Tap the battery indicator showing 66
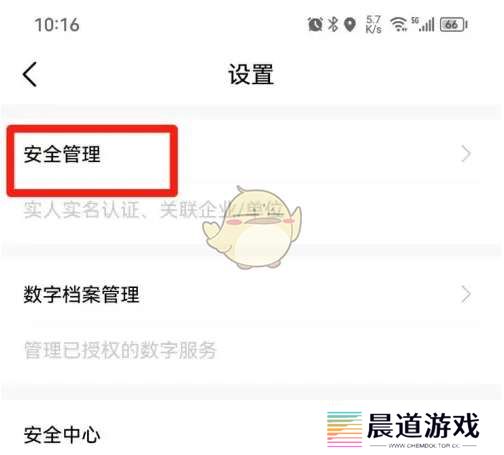Image resolution: width=504 pixels, height=455 pixels. (454, 25)
